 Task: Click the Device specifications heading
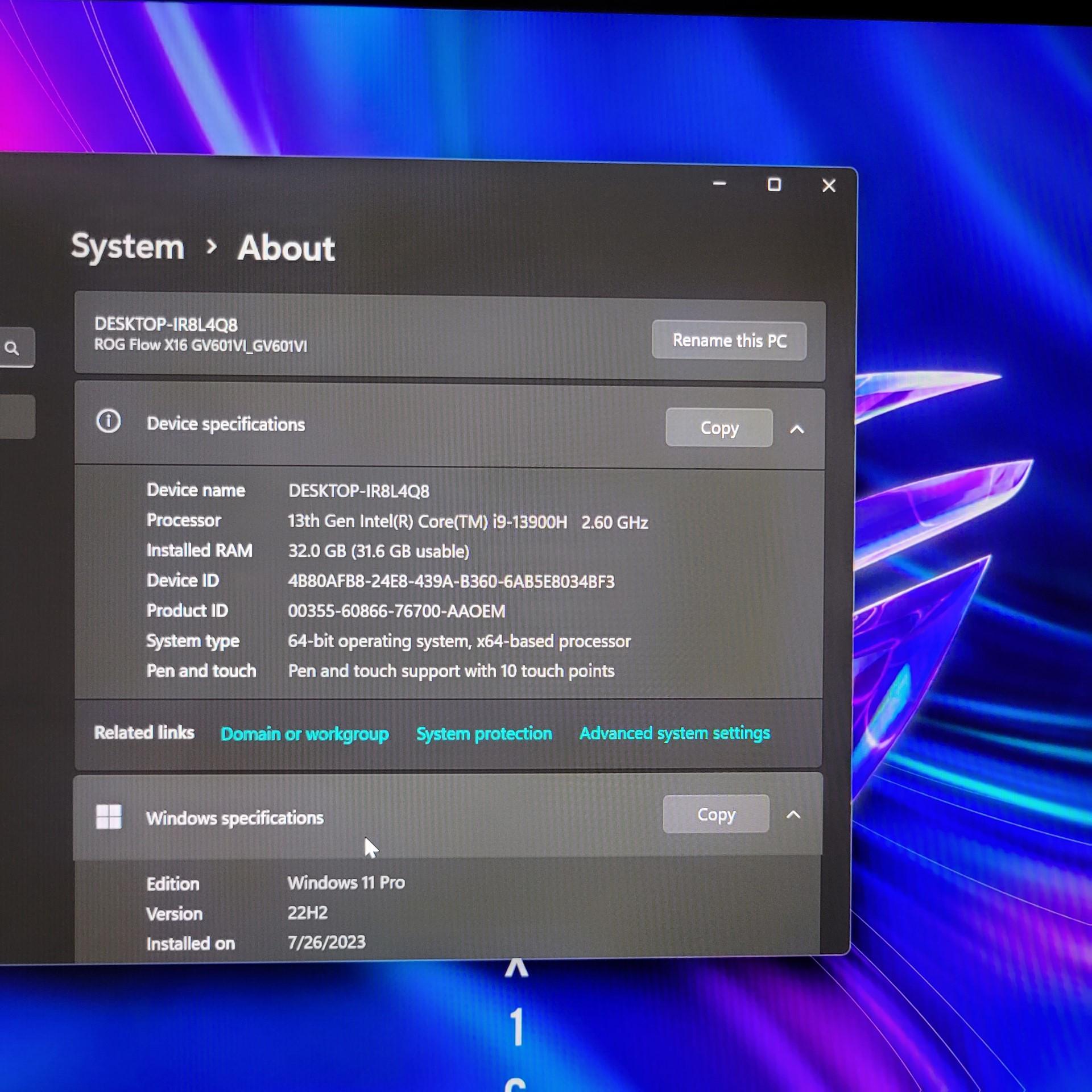pos(226,424)
